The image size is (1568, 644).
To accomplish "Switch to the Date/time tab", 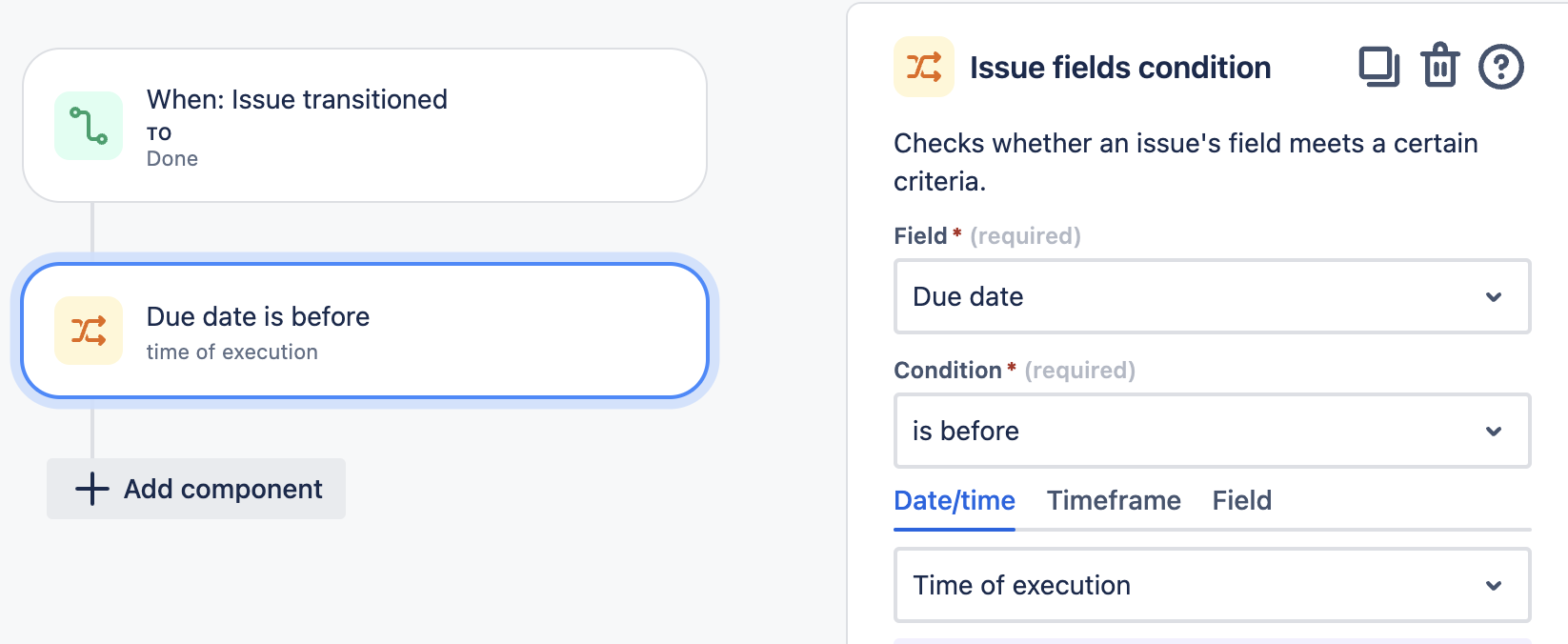I will pyautogui.click(x=954, y=501).
